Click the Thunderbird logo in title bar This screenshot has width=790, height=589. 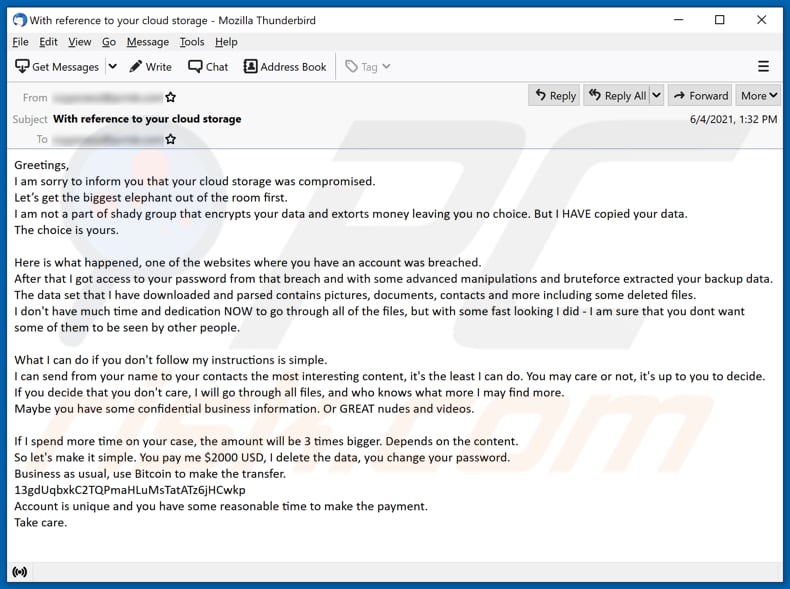pos(19,20)
